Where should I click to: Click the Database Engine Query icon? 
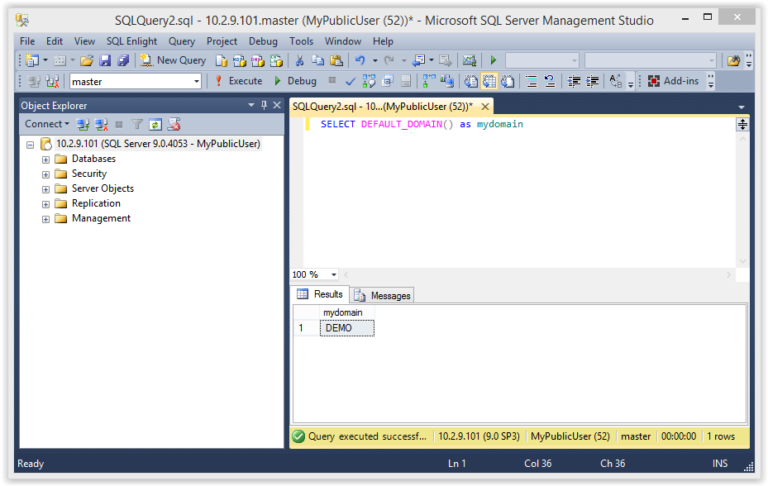[x=221, y=61]
